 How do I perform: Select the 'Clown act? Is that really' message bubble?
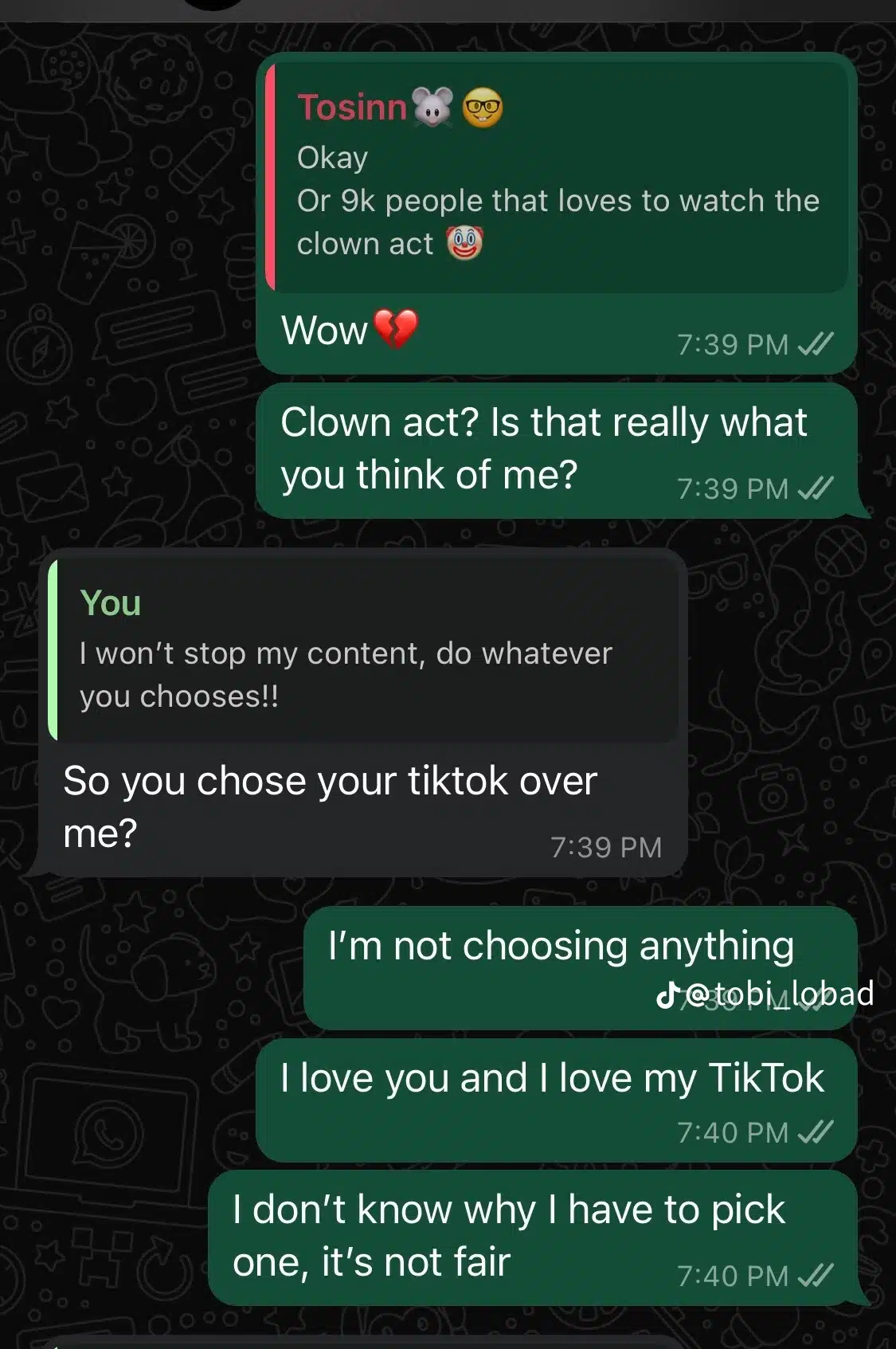(557, 450)
